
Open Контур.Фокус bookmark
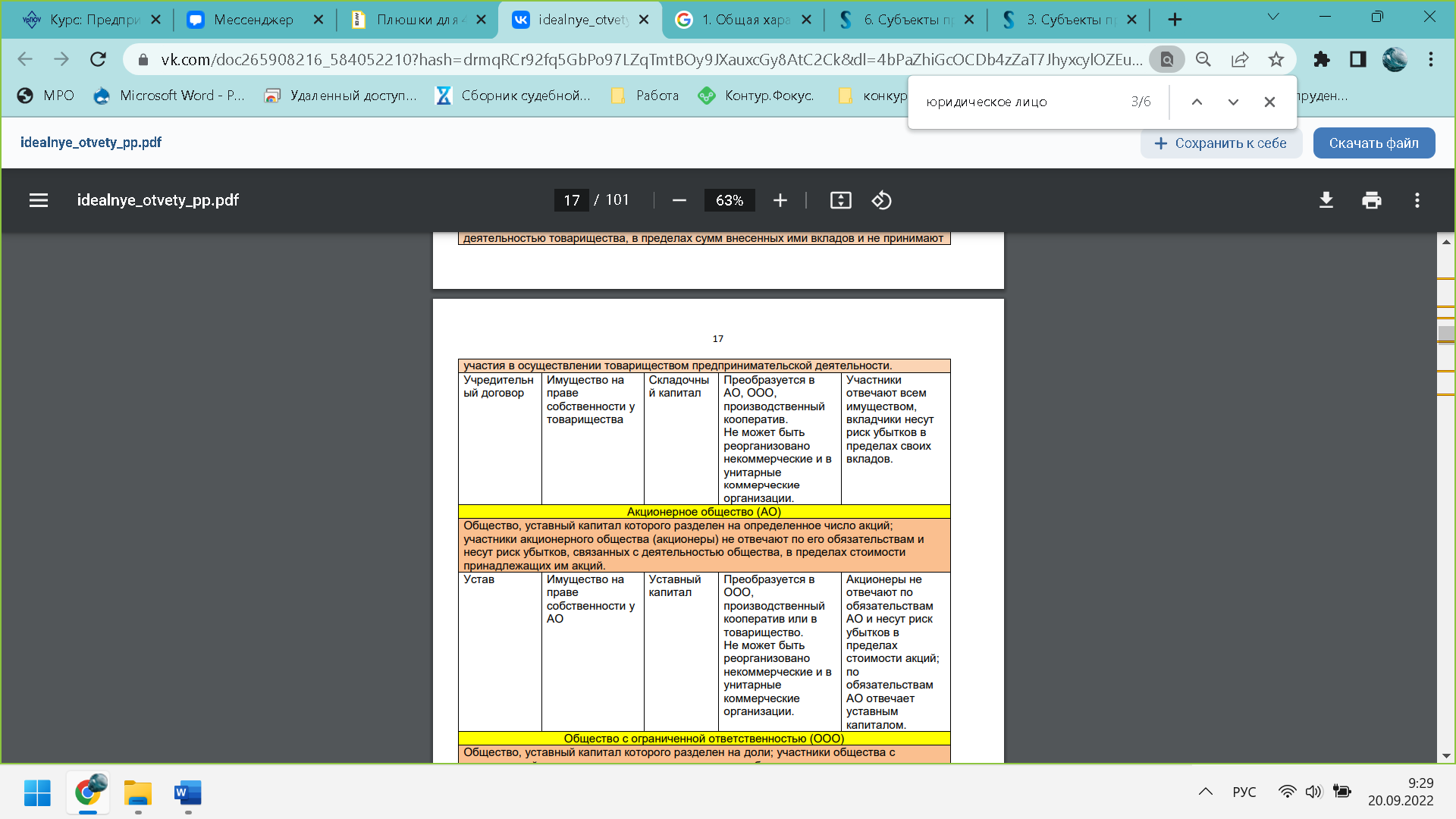pos(757,96)
